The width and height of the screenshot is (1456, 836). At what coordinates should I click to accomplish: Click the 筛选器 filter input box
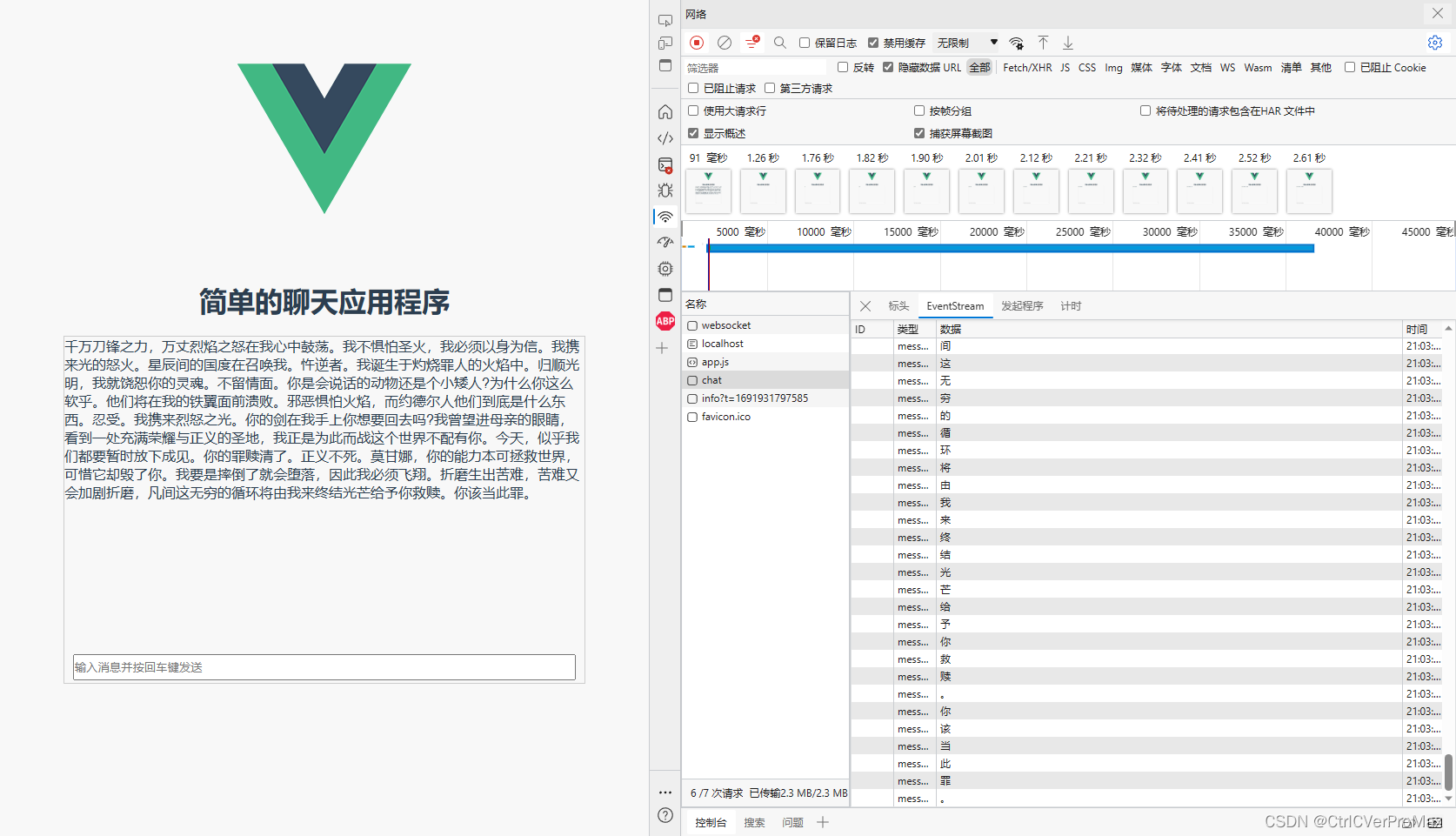tap(756, 67)
